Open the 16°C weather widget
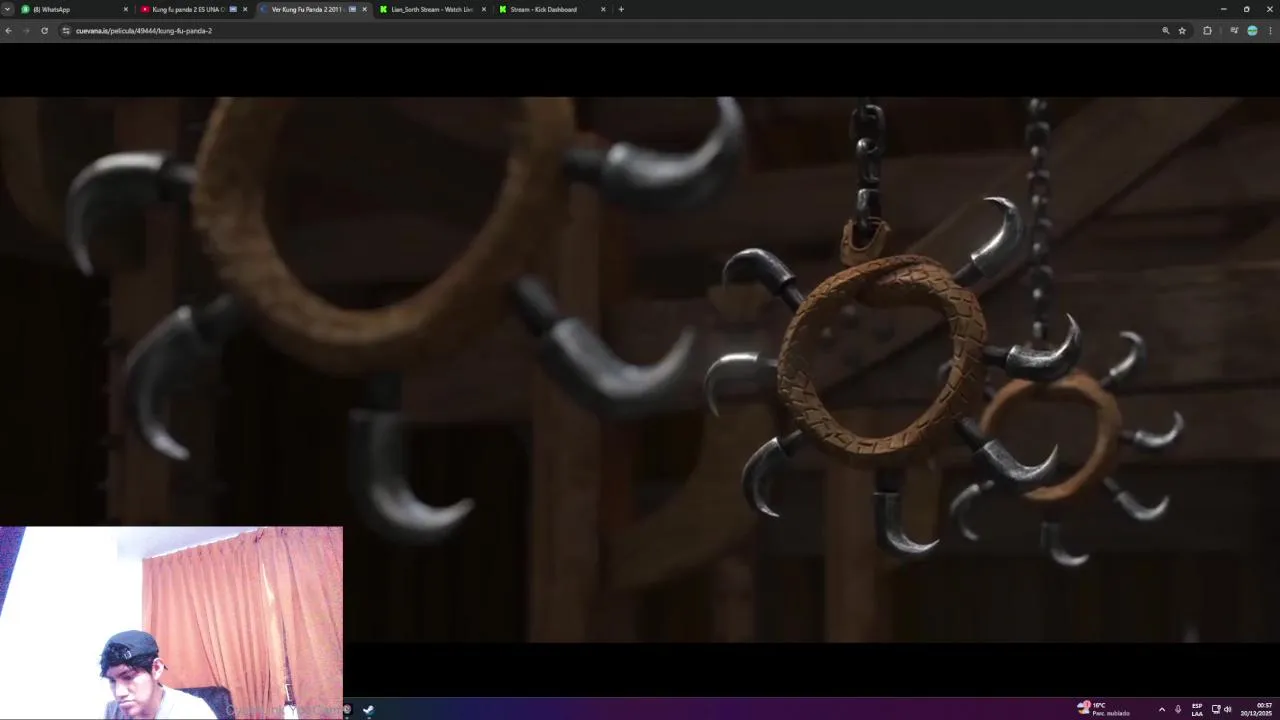Screen dimensions: 1280x720 pos(1104,710)
